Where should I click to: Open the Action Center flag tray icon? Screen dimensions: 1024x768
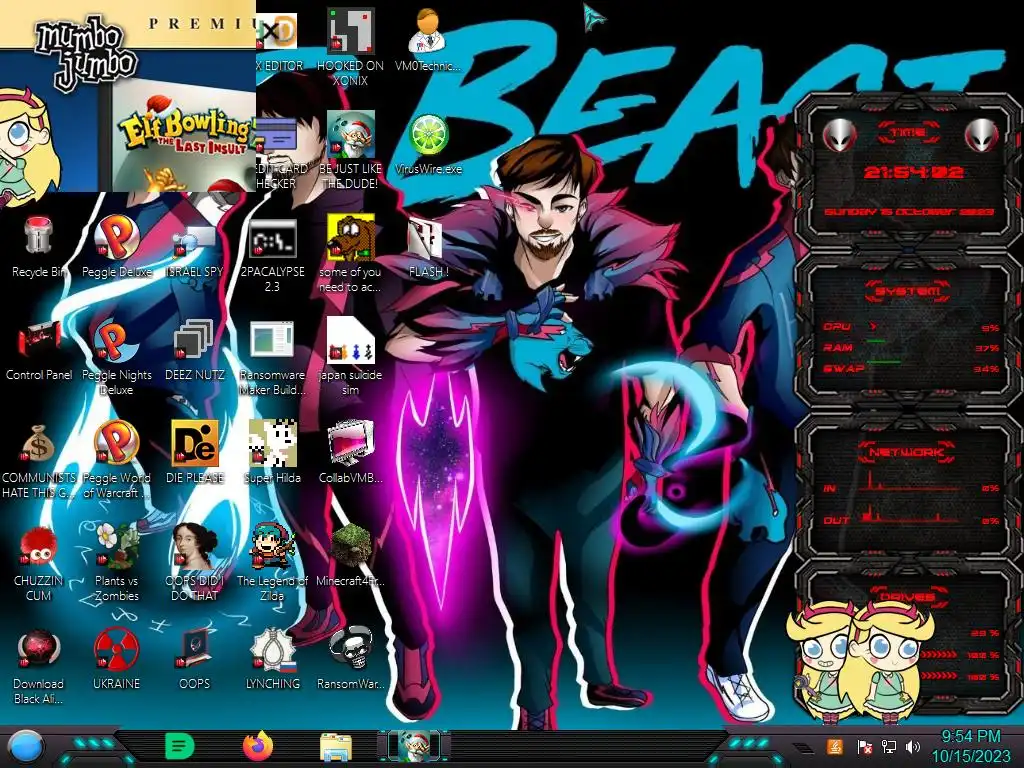click(x=865, y=747)
